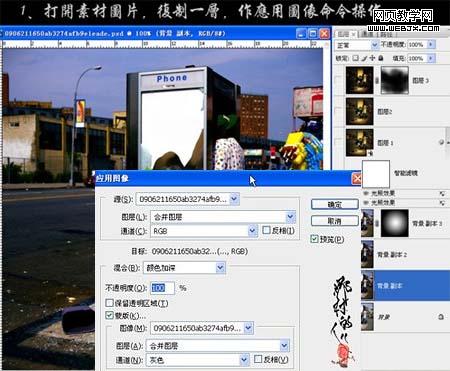Image resolution: width=450 pixels, height=371 pixels.
Task: Switch to the 通道 channels tab
Action: point(368,34)
